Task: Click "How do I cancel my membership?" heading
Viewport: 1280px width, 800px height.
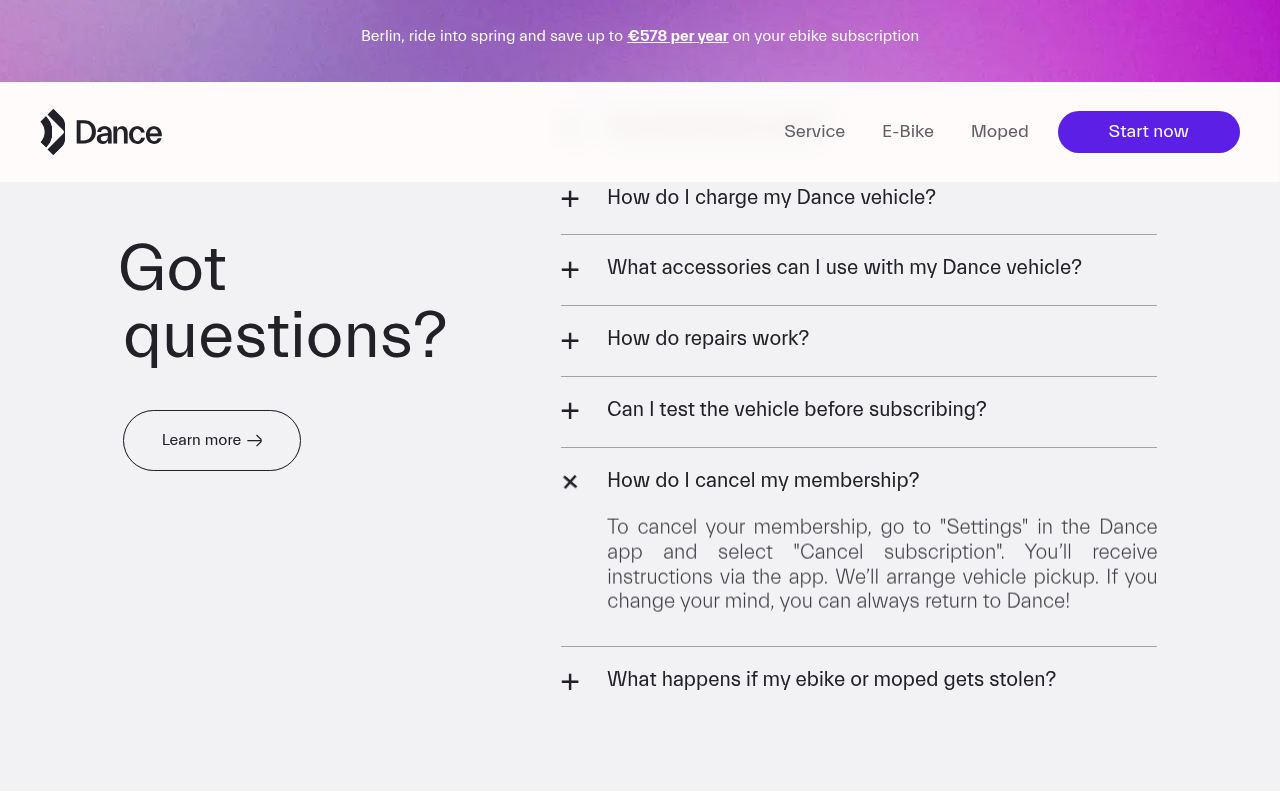Action: 763,481
